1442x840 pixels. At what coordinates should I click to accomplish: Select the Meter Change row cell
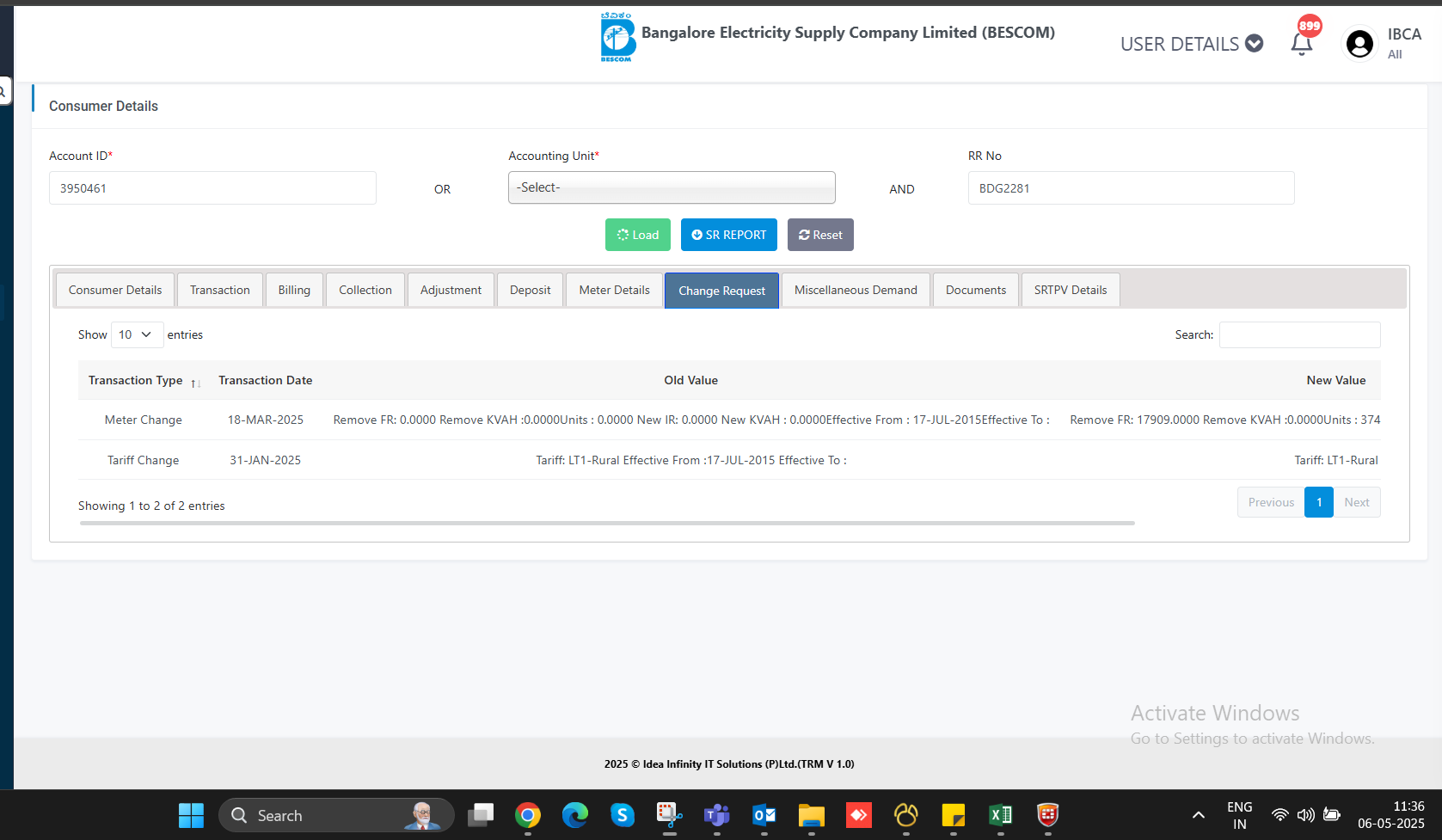(x=144, y=420)
